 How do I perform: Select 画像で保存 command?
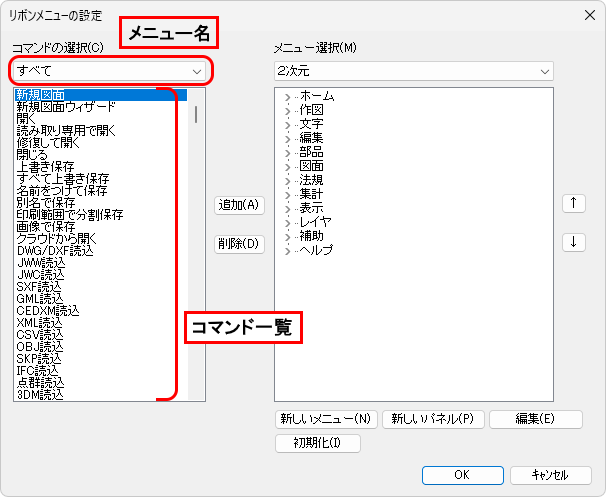click(x=100, y=226)
